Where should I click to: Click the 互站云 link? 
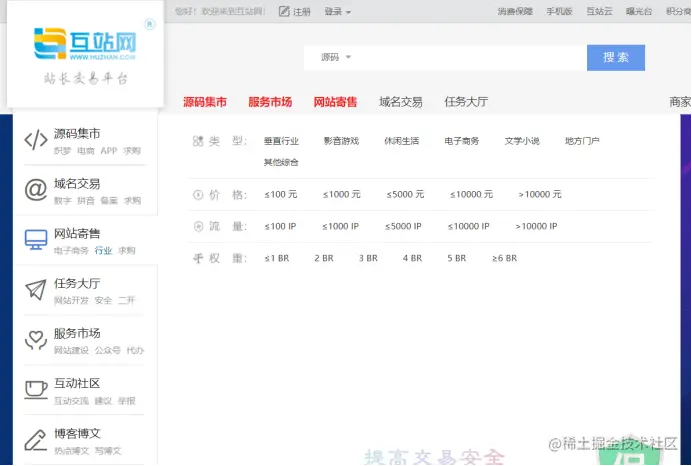coord(599,11)
